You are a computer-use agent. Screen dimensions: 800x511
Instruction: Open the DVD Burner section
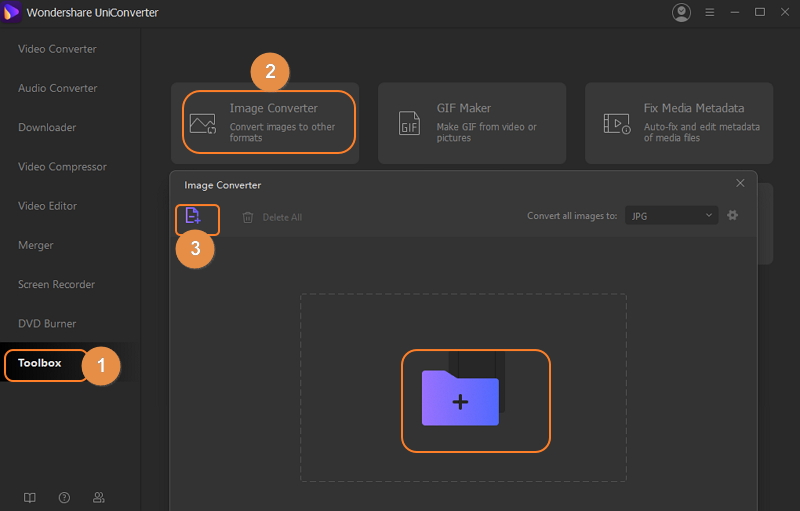tap(47, 324)
